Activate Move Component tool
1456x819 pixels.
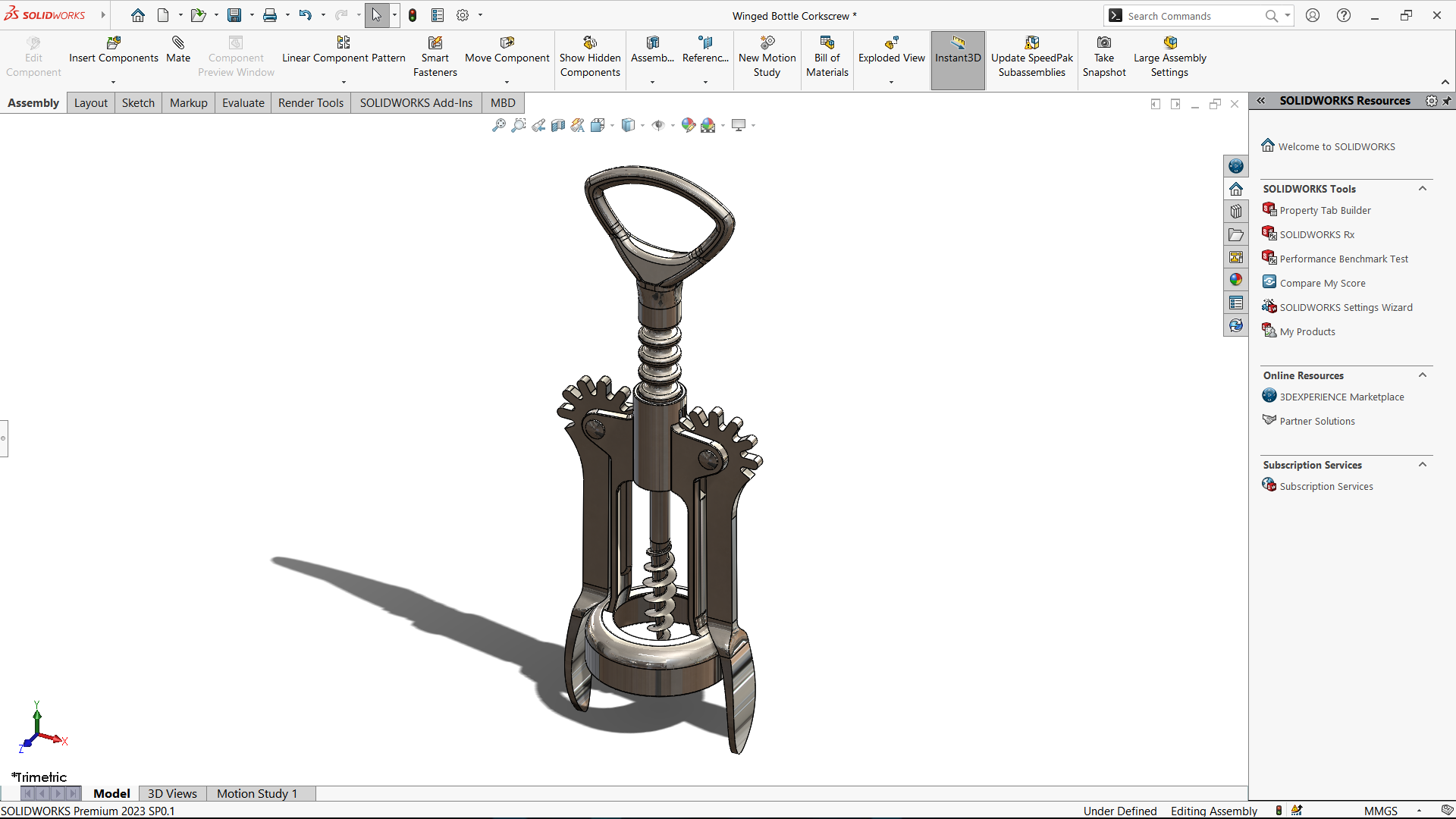[x=507, y=50]
